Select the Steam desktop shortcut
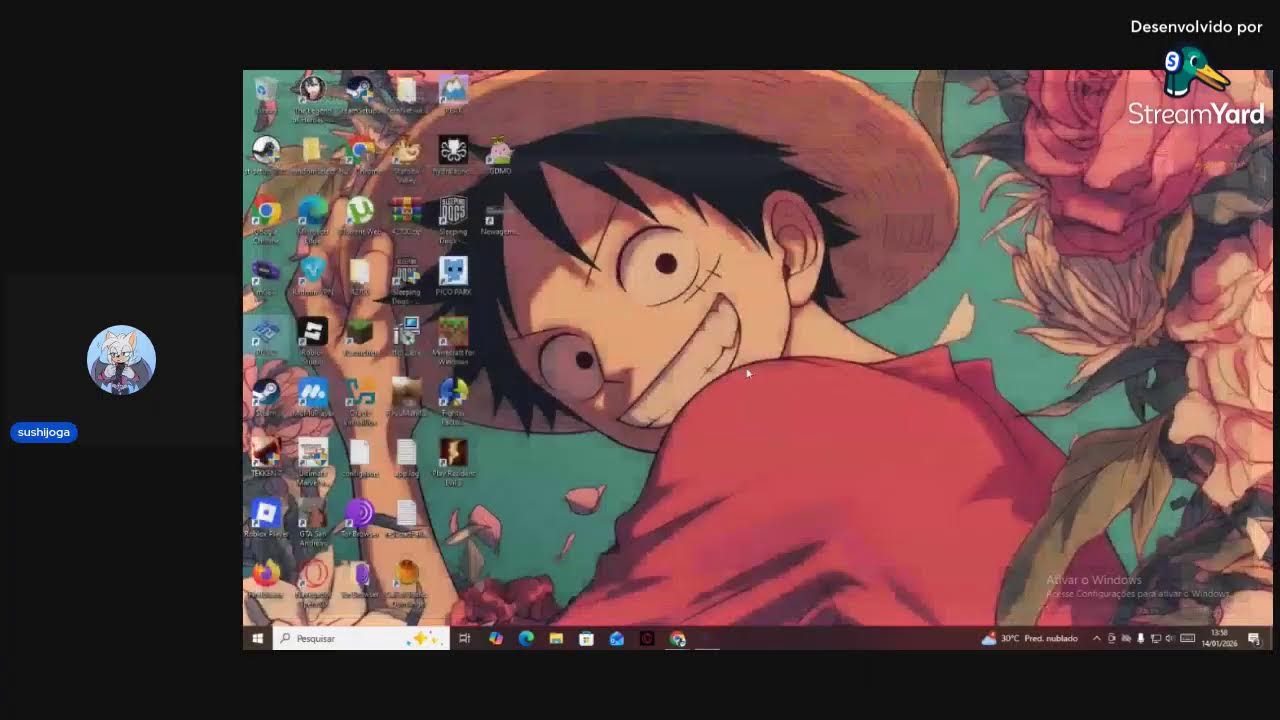 tap(265, 397)
